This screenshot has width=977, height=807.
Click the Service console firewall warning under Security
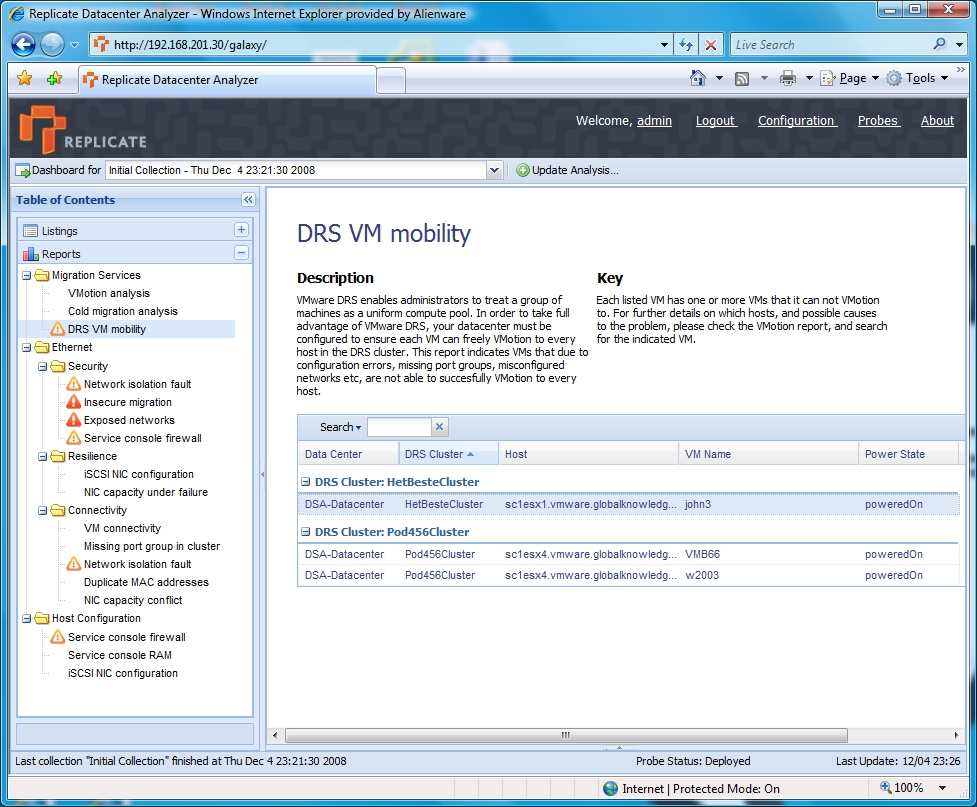[74, 438]
